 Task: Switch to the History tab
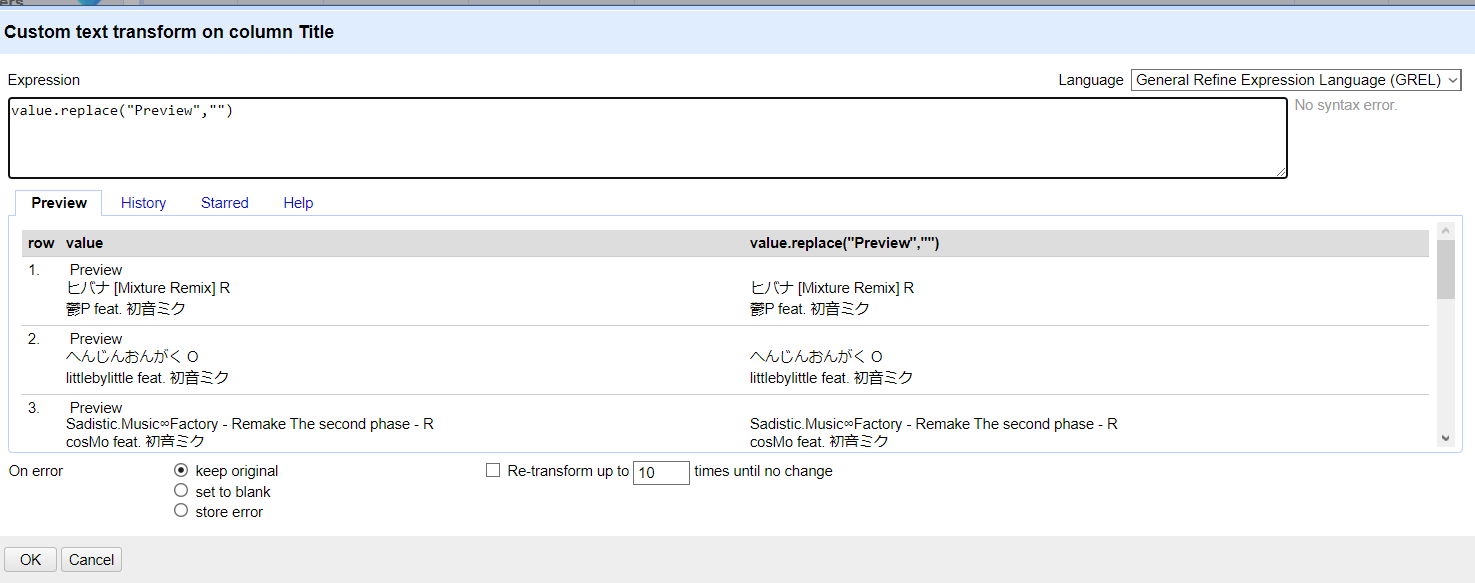coord(143,203)
